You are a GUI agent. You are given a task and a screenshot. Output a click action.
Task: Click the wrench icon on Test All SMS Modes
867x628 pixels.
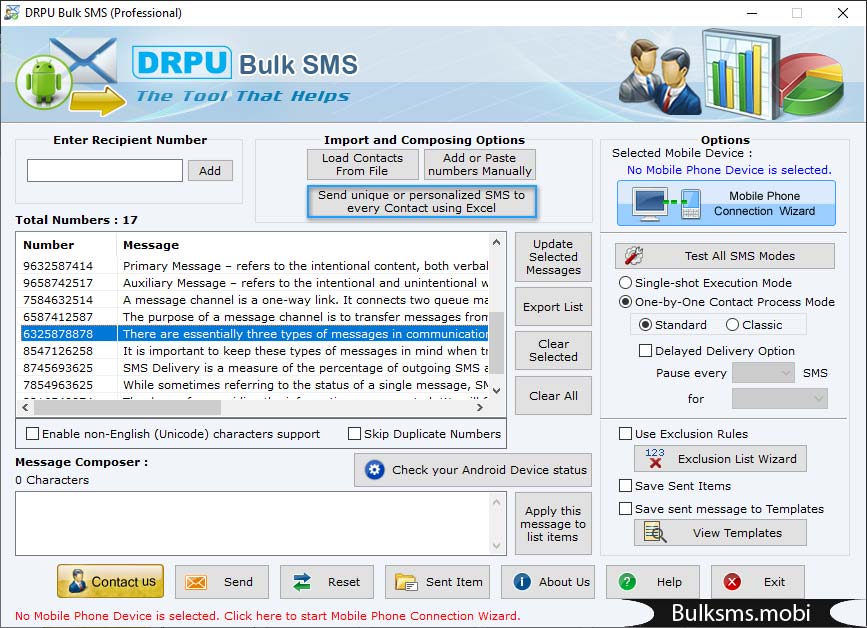coord(634,255)
